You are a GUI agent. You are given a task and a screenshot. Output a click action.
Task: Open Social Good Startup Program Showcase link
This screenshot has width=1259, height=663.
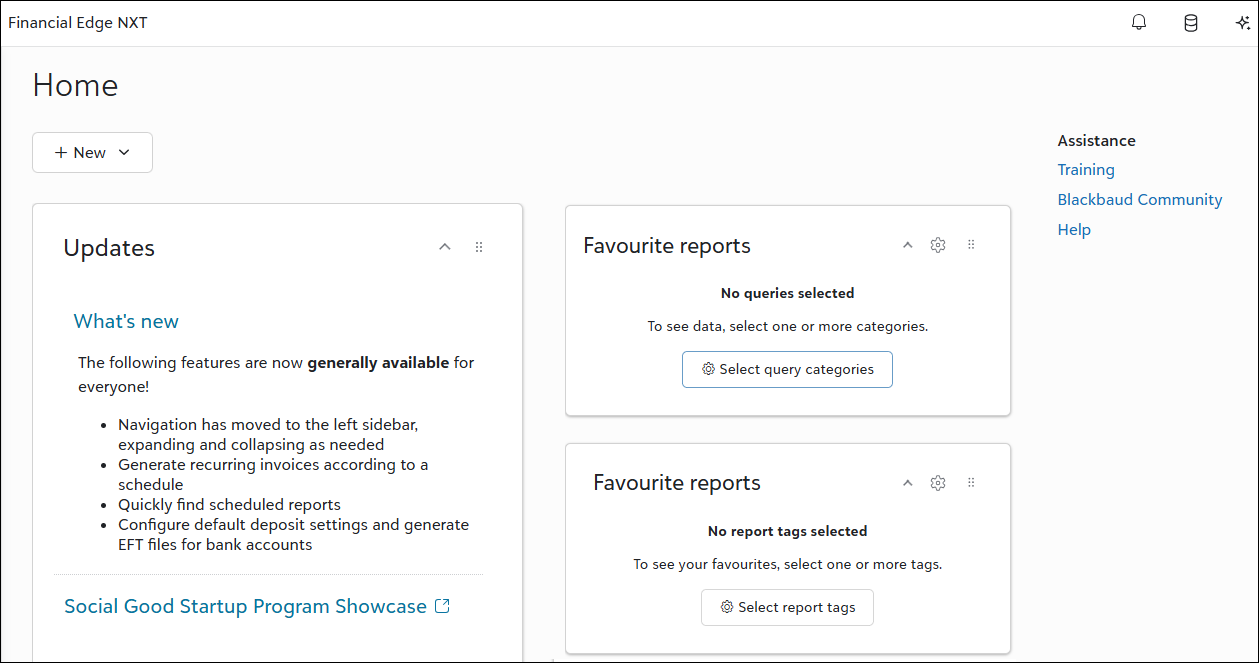pyautogui.click(x=245, y=606)
